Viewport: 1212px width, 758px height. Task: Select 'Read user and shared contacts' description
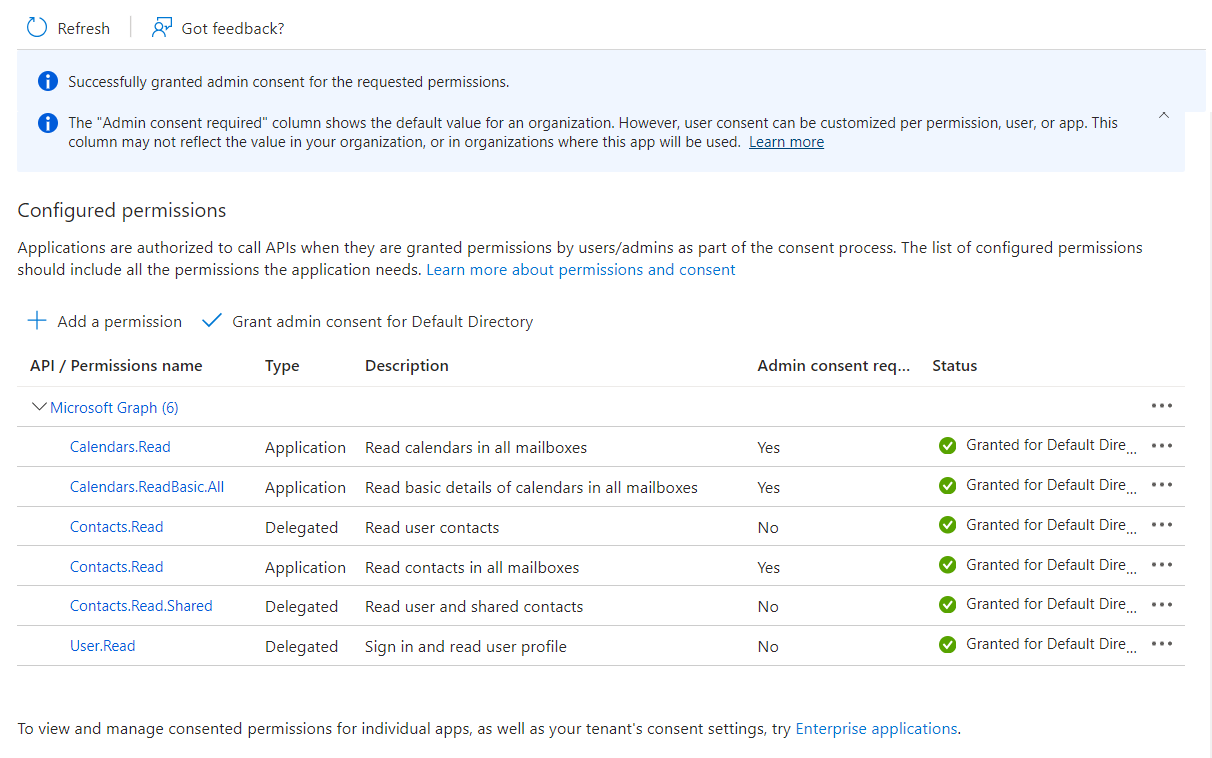474,606
